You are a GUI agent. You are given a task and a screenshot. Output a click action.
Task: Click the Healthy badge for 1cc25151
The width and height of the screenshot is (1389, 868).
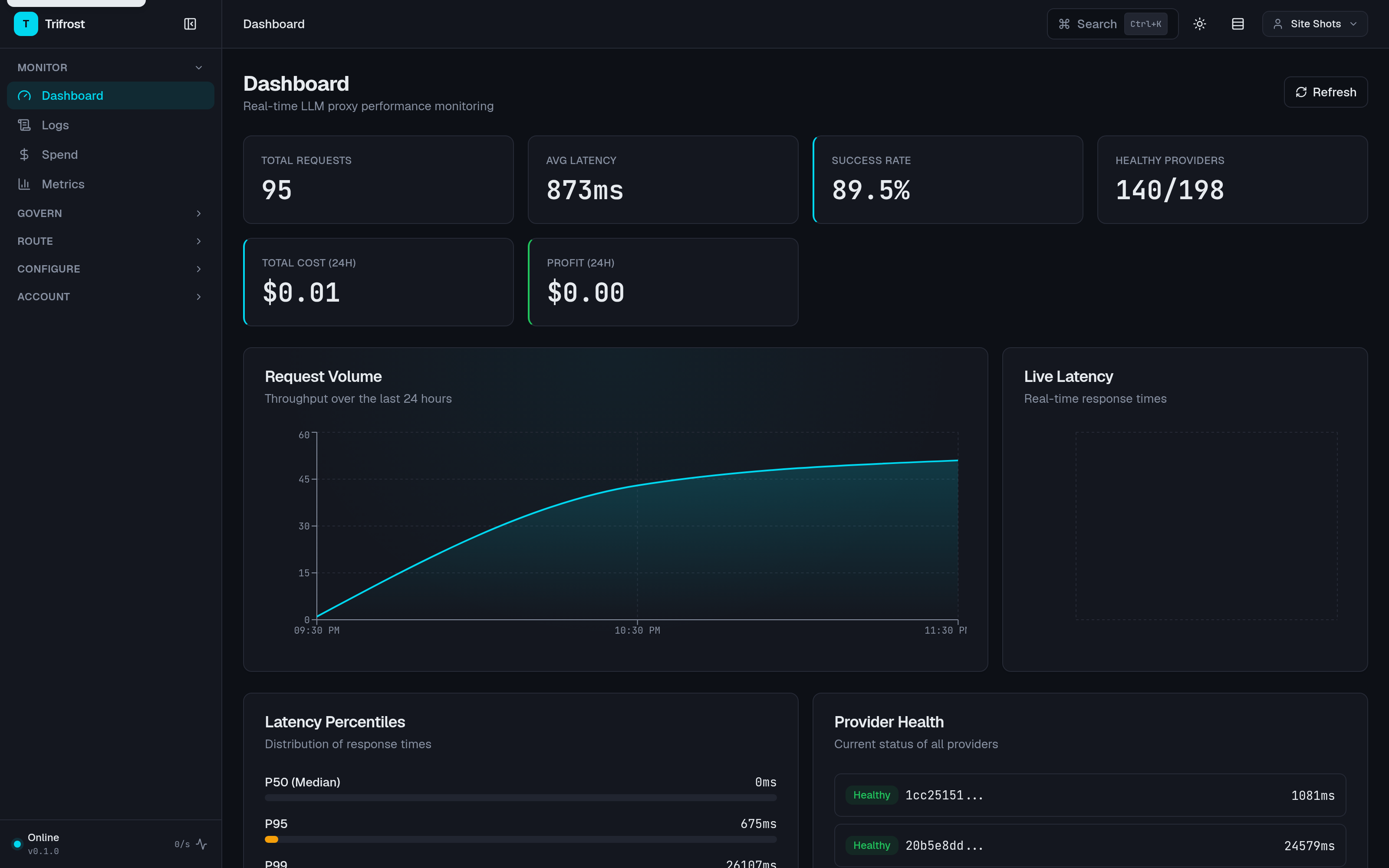tap(871, 795)
